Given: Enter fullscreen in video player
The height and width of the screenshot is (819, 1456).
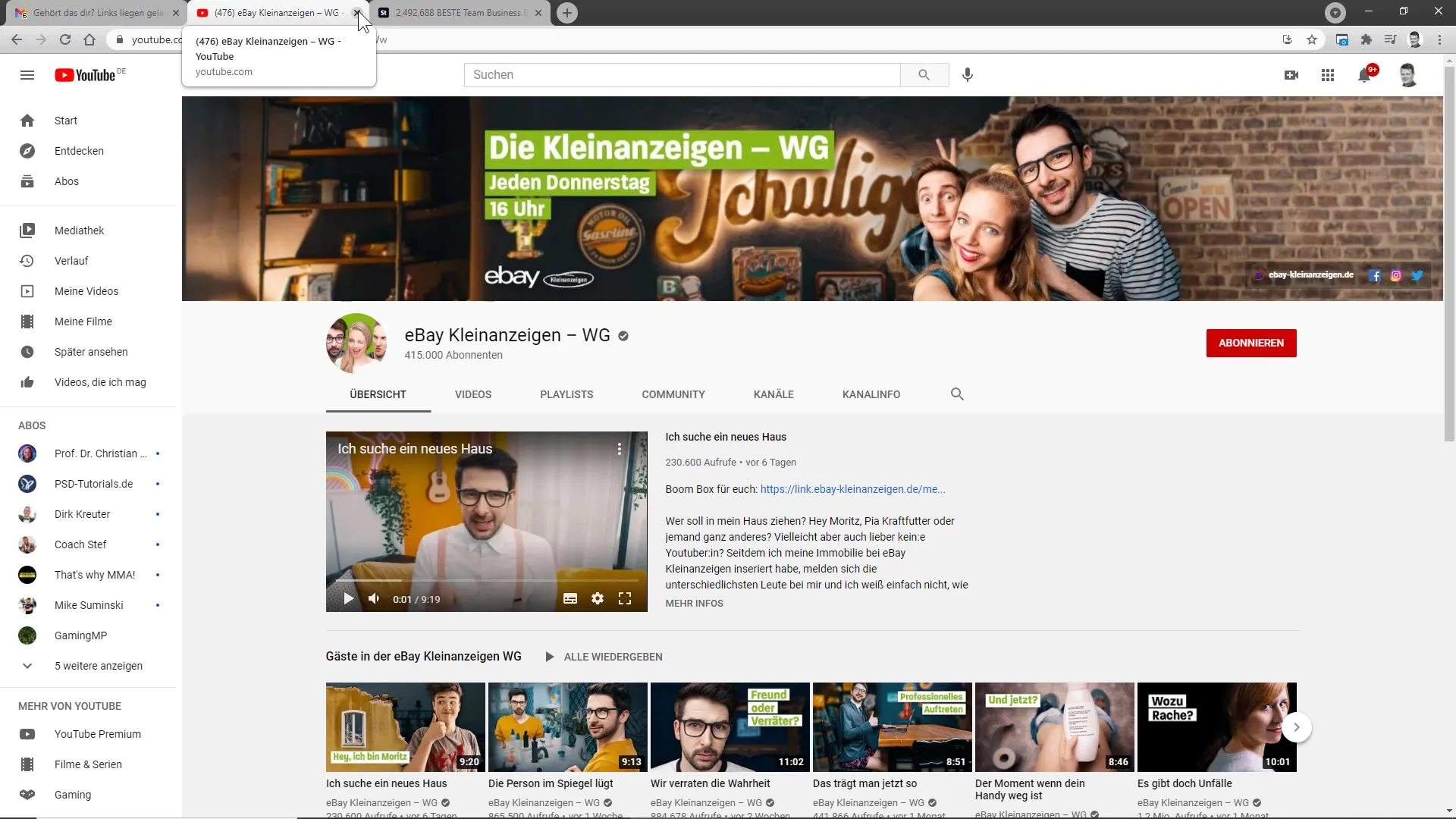Looking at the screenshot, I should [625, 599].
